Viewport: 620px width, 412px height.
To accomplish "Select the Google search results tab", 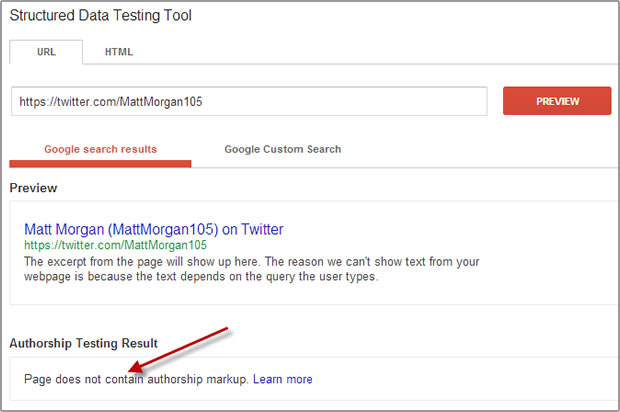I will [100, 149].
